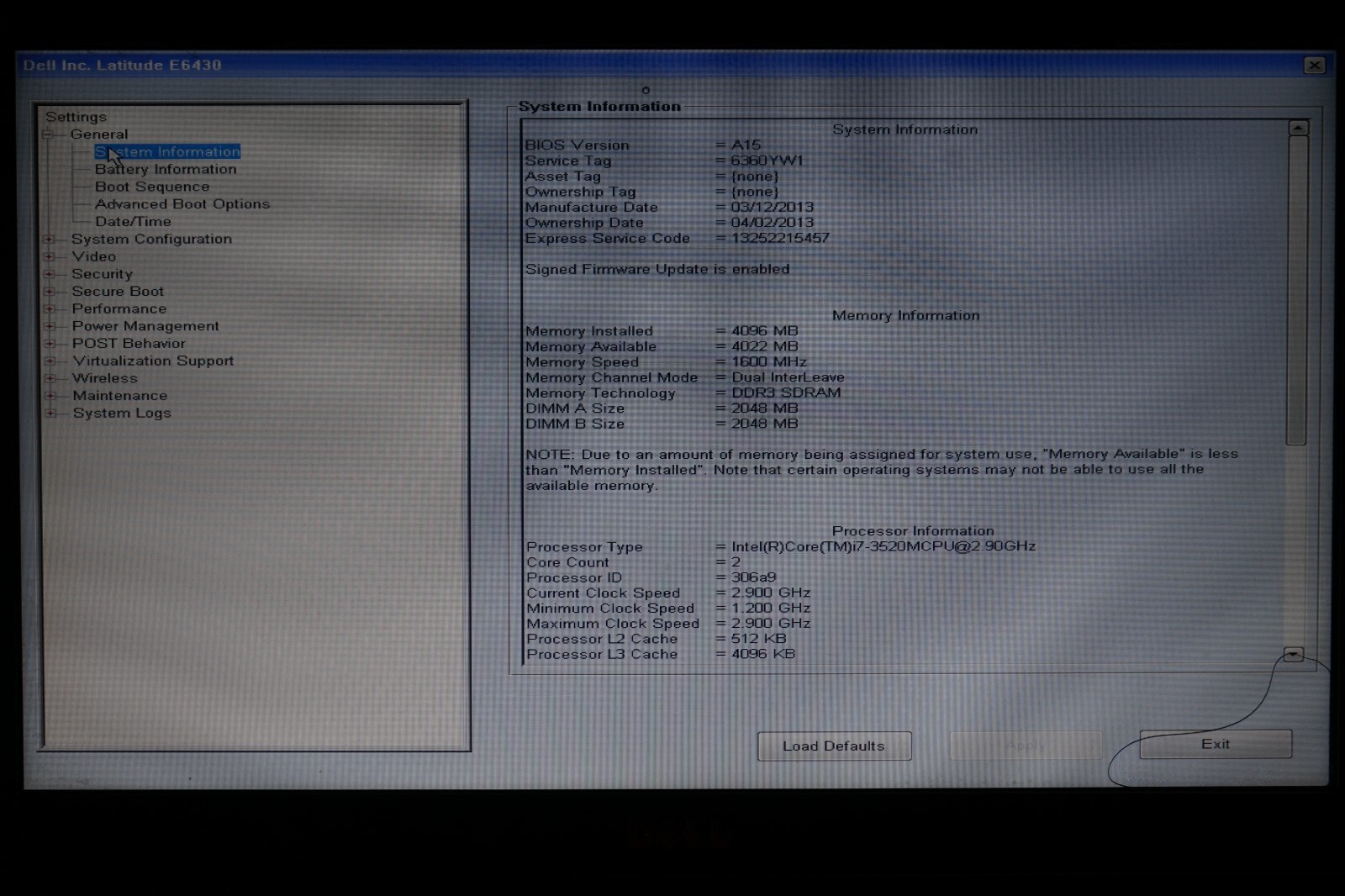
Task: Select the System Configuration label
Action: (151, 239)
